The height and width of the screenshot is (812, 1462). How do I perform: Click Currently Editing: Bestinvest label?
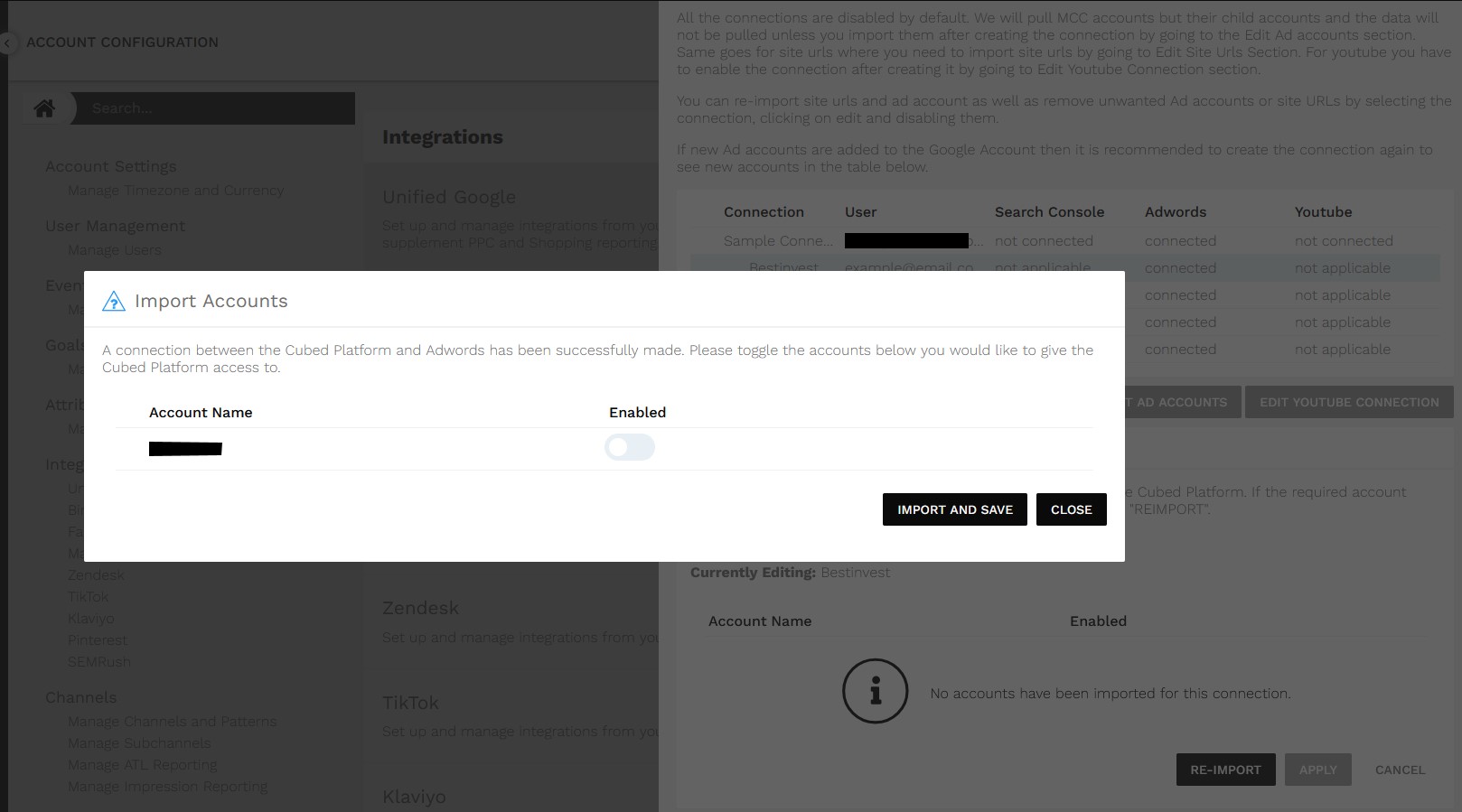click(790, 573)
